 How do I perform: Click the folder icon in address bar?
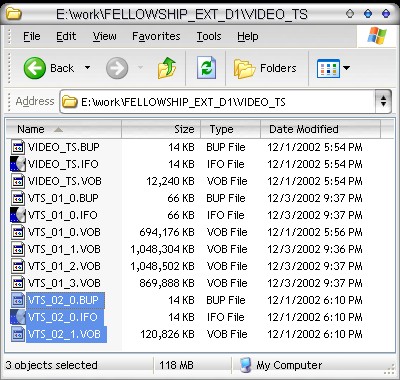[x=70, y=102]
